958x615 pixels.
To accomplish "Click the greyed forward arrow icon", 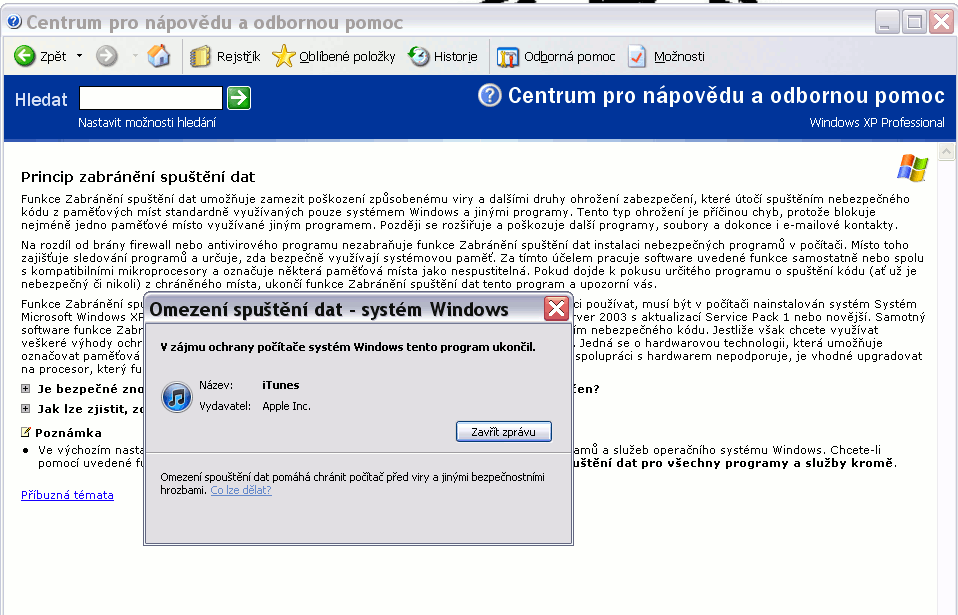I will coord(106,56).
